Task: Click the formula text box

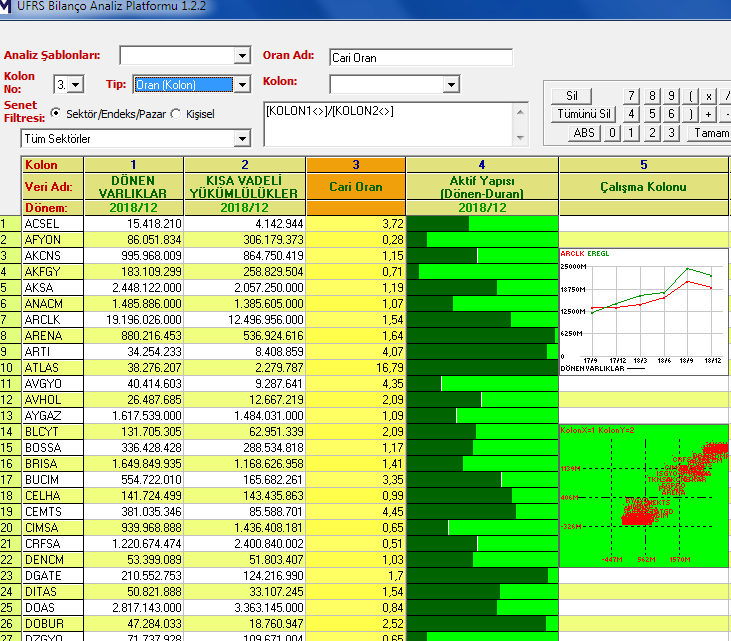Action: [x=389, y=124]
